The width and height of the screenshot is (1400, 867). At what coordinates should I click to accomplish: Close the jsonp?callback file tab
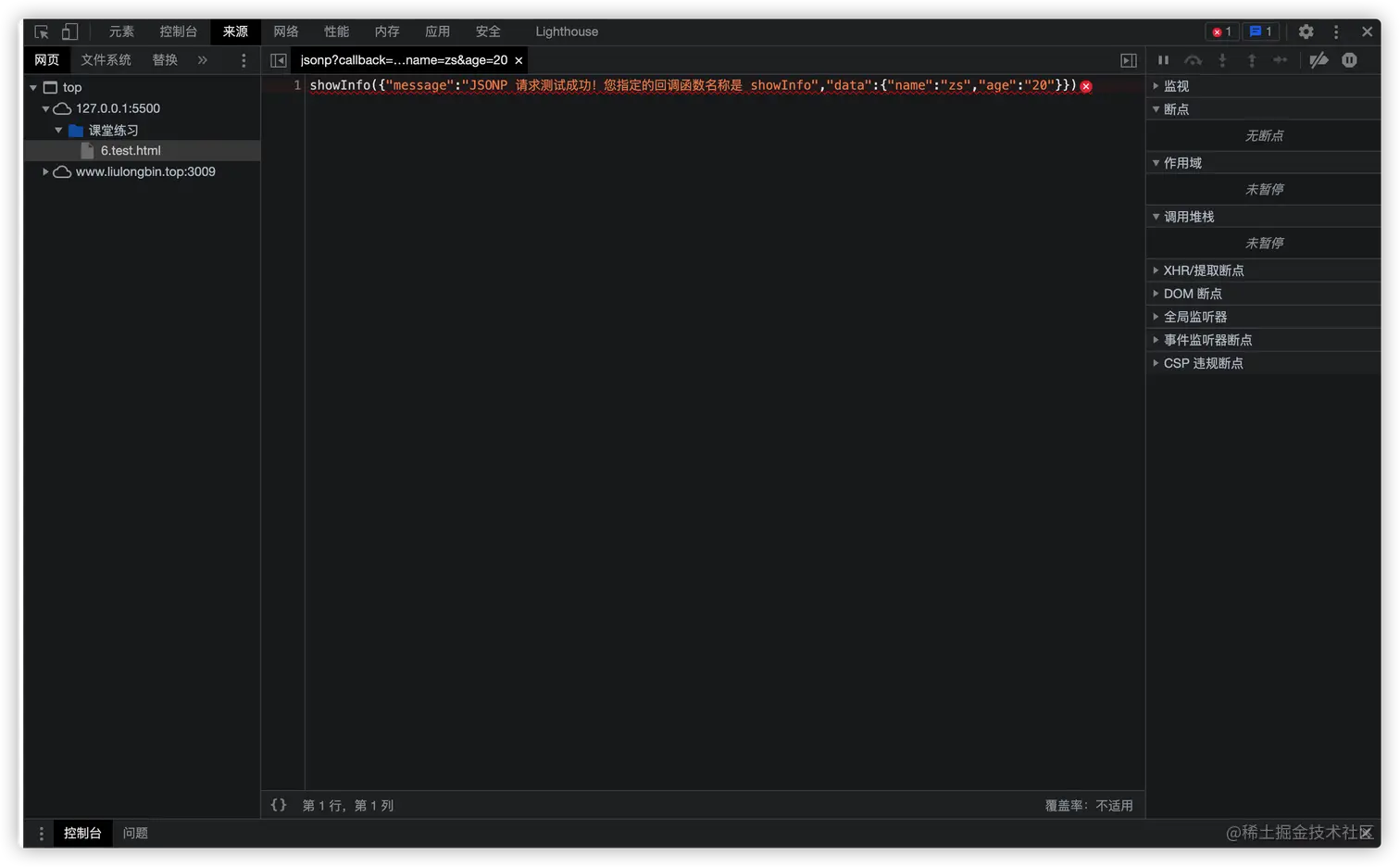(x=519, y=60)
